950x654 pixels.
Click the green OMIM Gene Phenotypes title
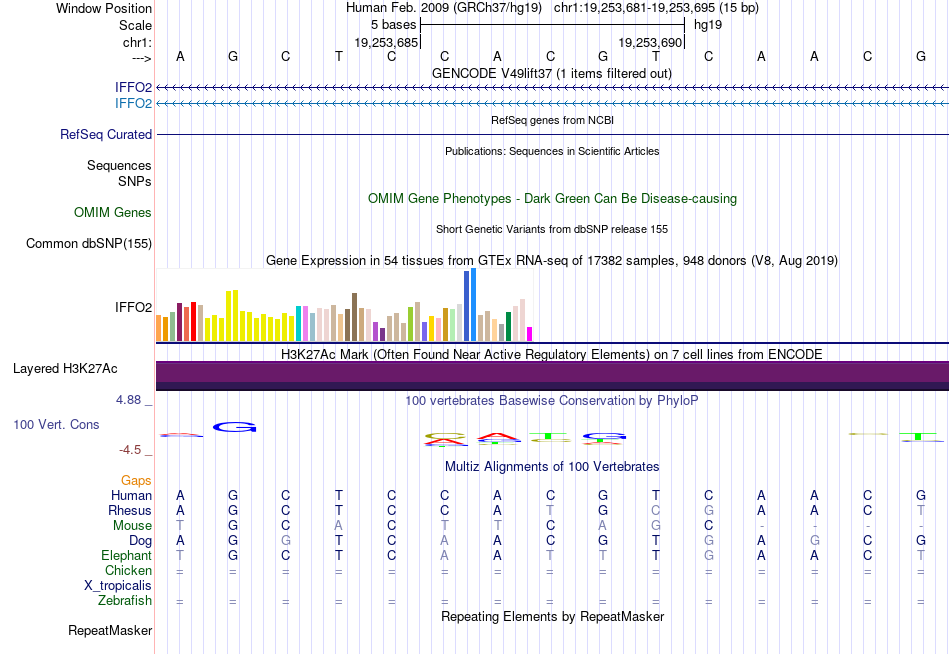(552, 198)
